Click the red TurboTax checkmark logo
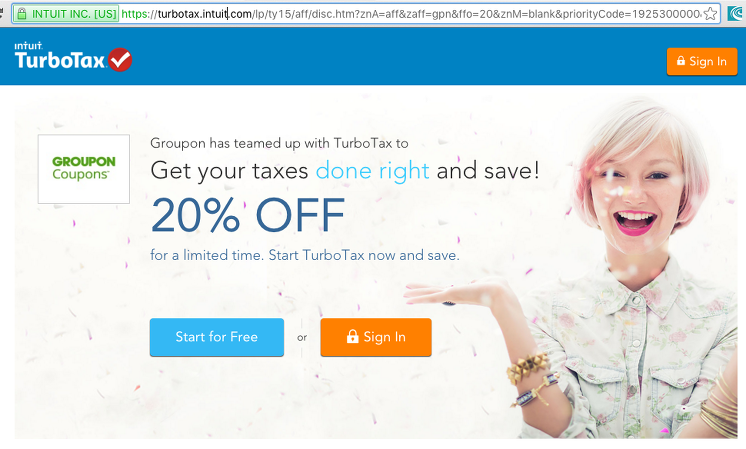Screen dimensions: 746x449 coord(120,60)
